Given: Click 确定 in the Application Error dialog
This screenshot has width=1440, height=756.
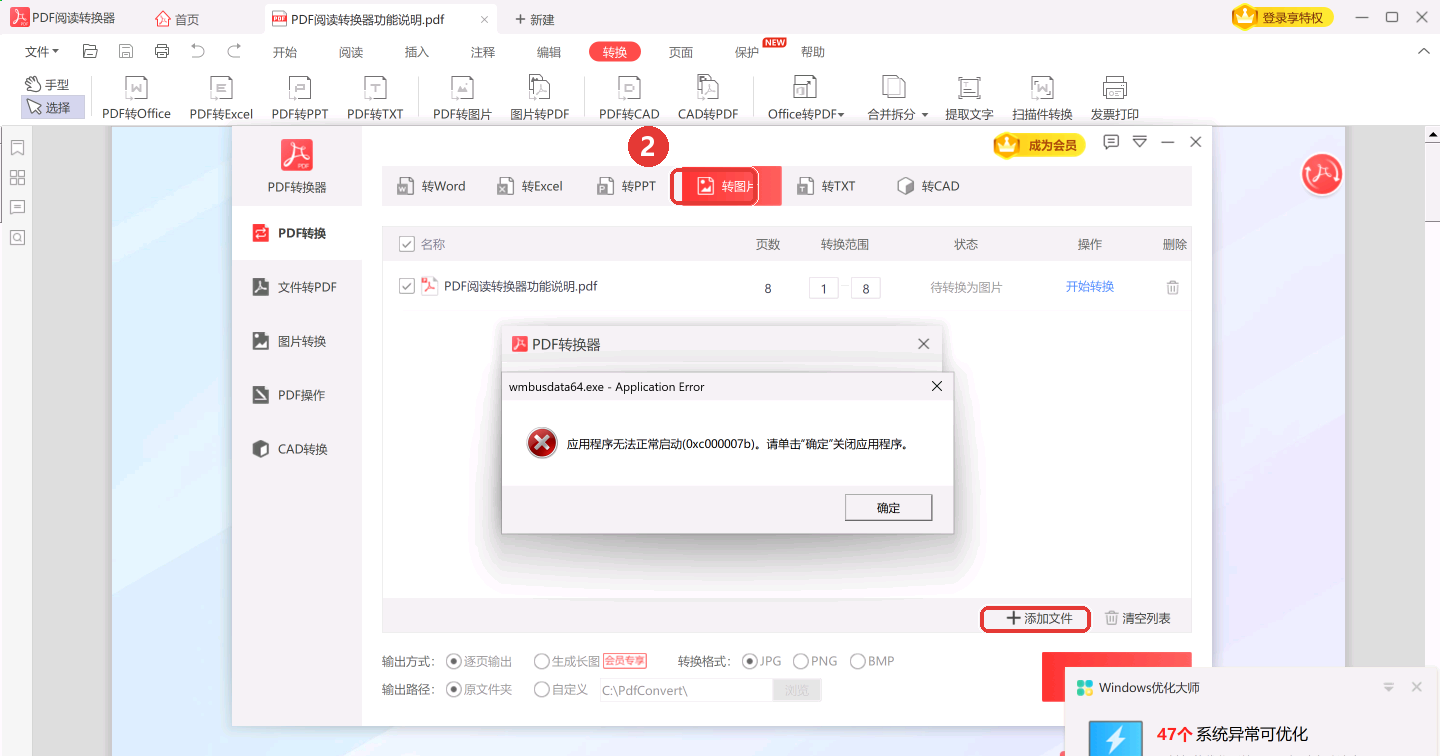Looking at the screenshot, I should (889, 508).
